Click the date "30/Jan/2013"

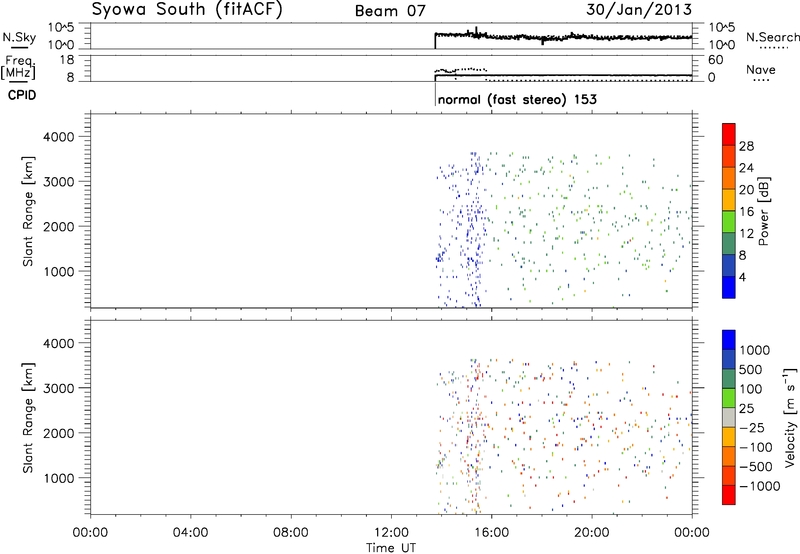click(639, 9)
